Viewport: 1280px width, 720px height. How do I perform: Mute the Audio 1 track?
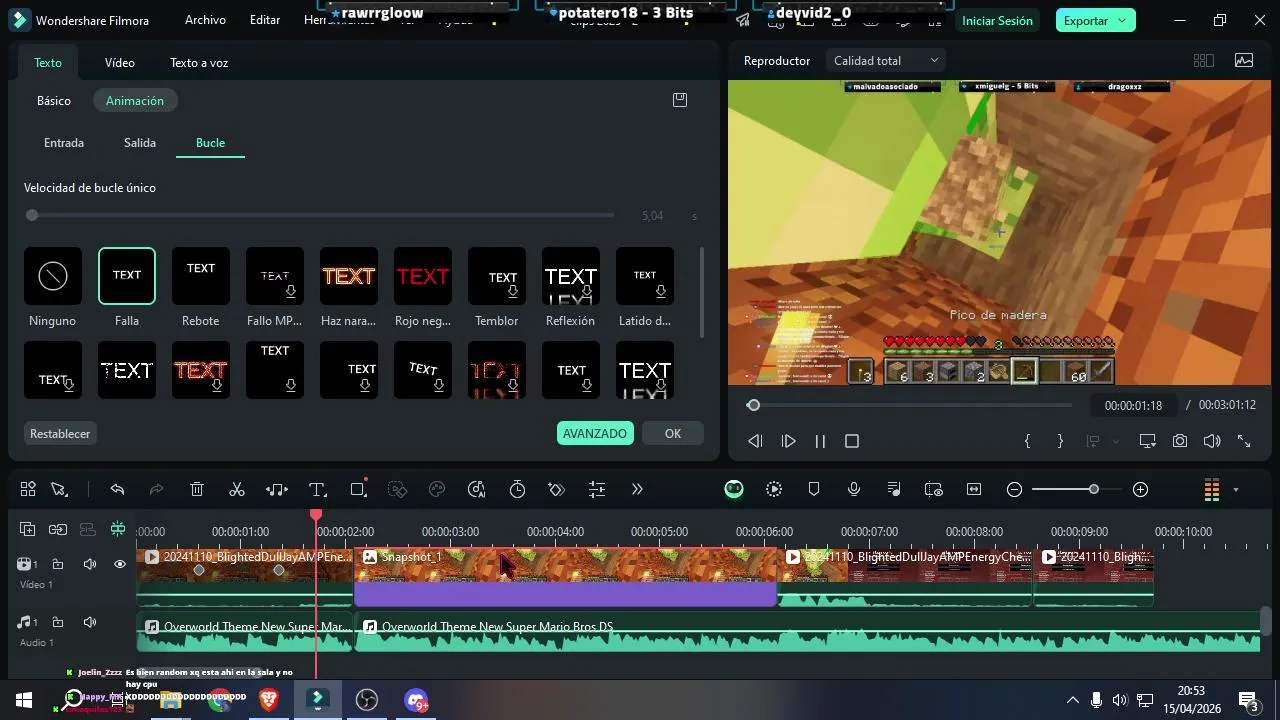[89, 622]
